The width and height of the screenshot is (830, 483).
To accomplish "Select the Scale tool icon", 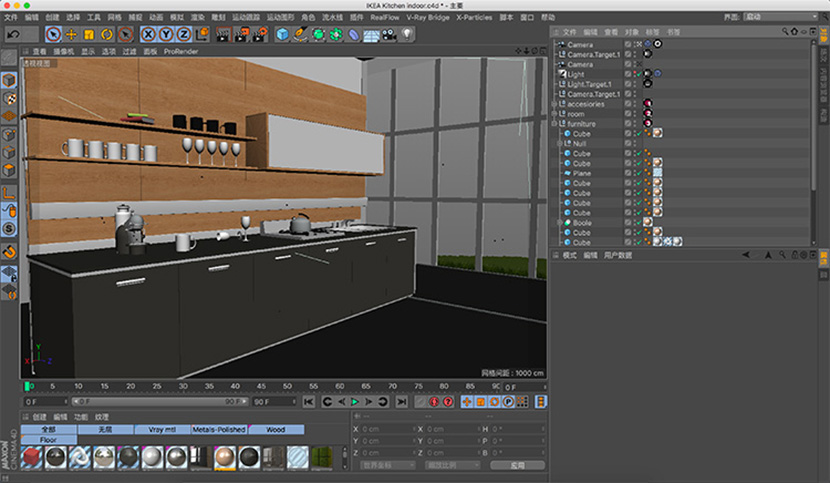I will [x=88, y=34].
